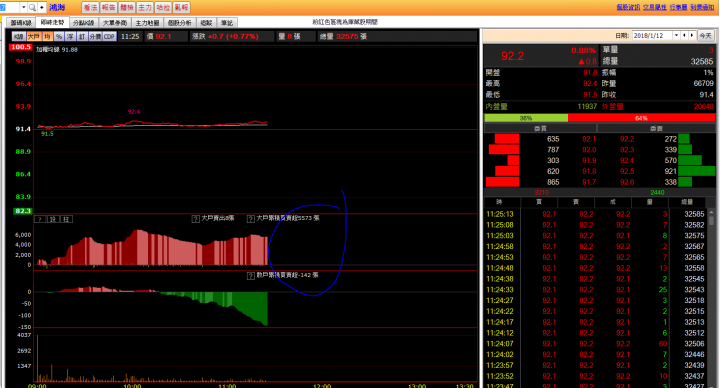This screenshot has width=720, height=388.
Task: Open the date picker dropdown arrow
Action: point(676,35)
